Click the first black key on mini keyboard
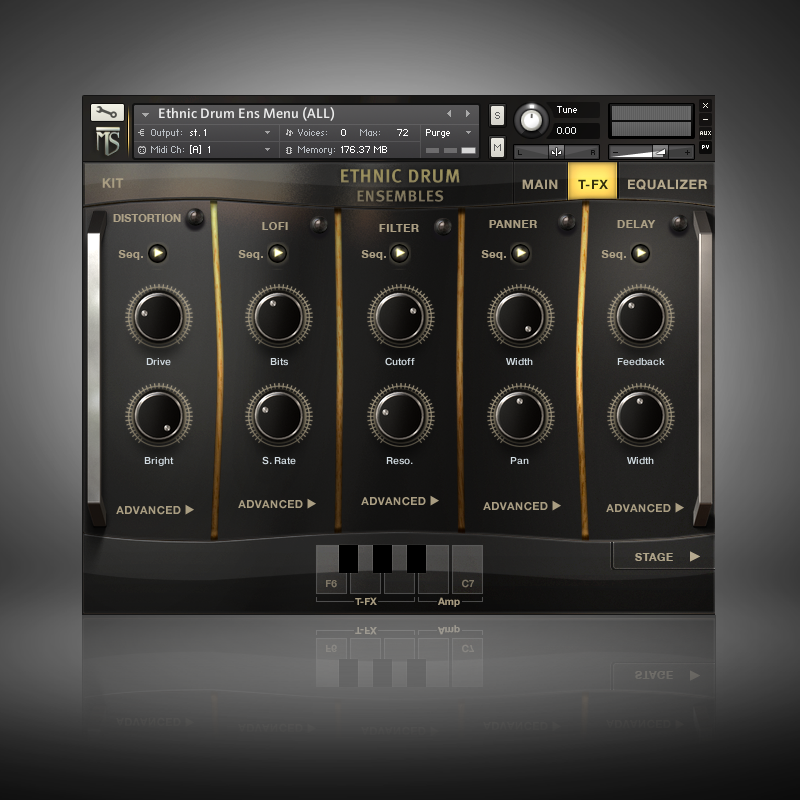Image resolution: width=800 pixels, height=800 pixels. [348, 559]
